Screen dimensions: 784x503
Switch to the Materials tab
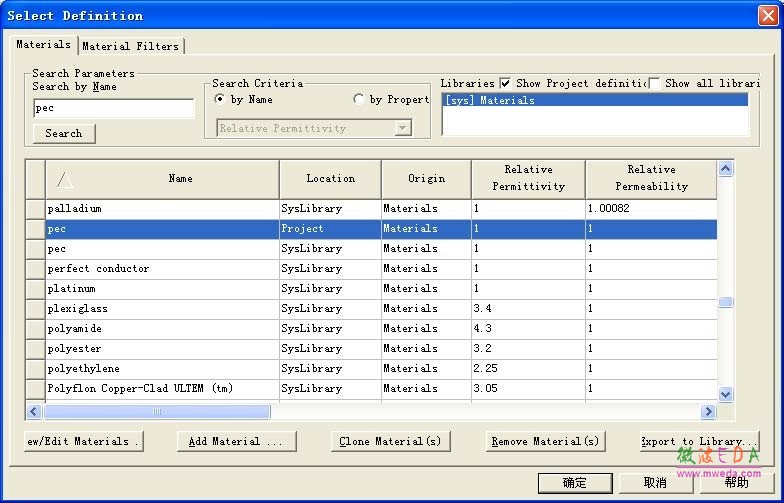click(x=44, y=44)
